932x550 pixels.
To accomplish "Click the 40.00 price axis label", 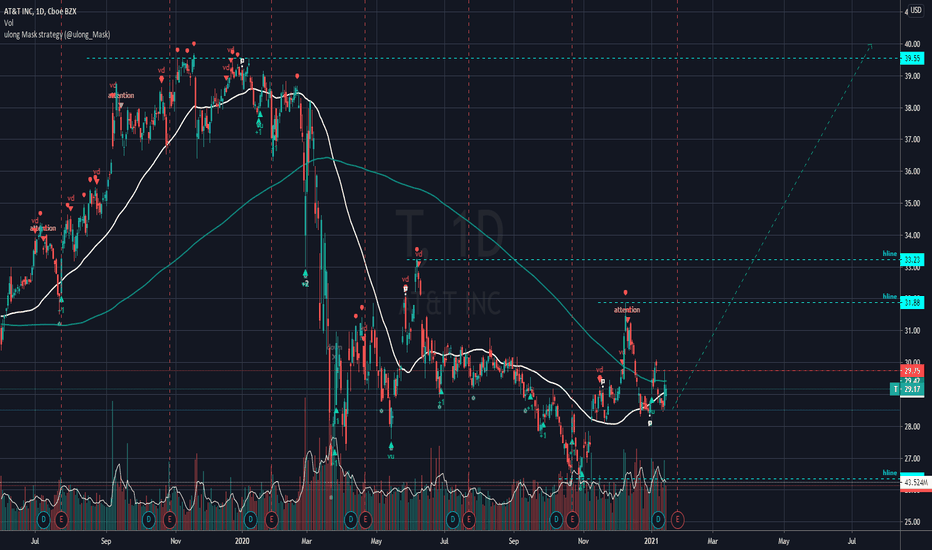I will 912,44.
